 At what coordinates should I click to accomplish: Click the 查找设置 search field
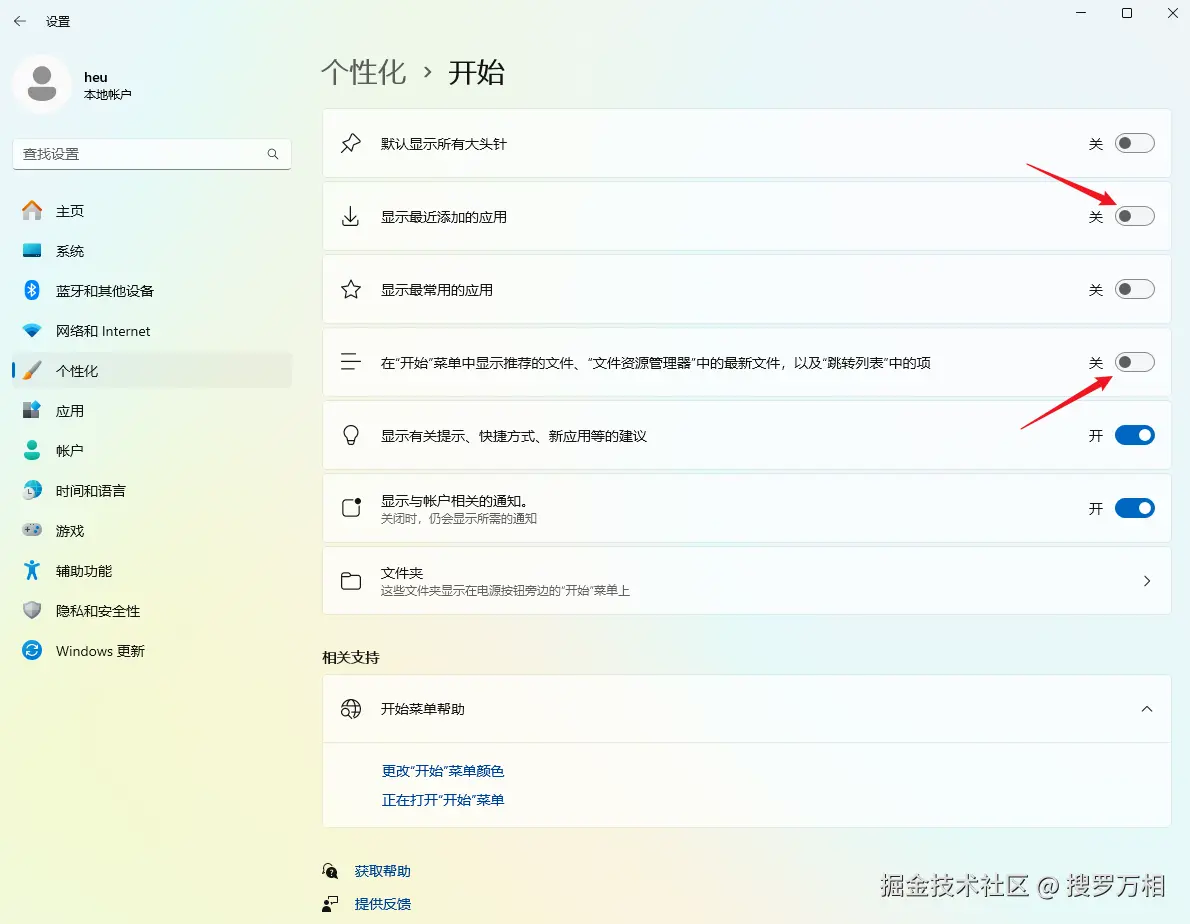tap(152, 154)
